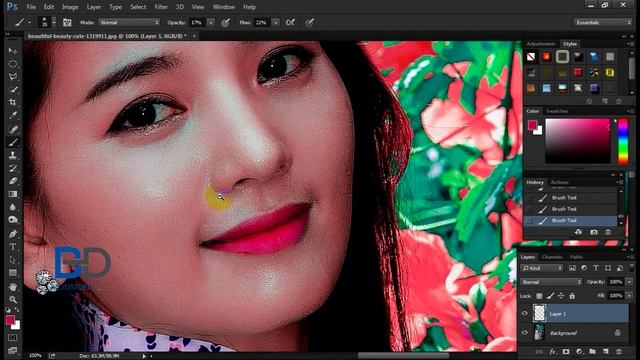The image size is (640, 360).
Task: Create a new fill or adjustment layer
Action: (579, 351)
